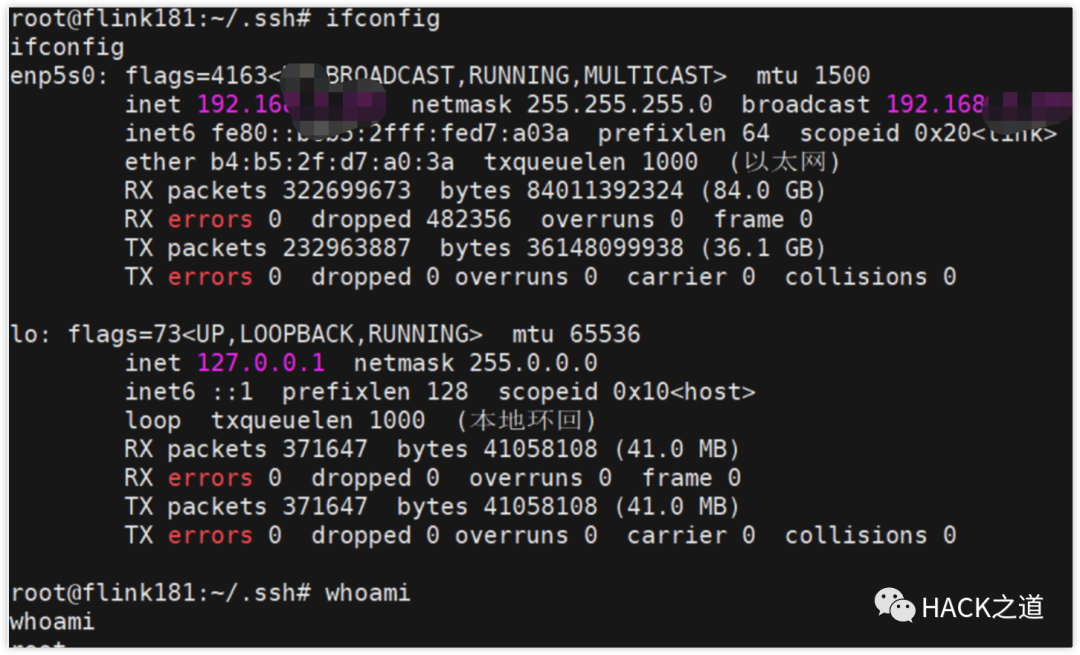
Task: Click the dropped 482356 count
Action: point(411,219)
